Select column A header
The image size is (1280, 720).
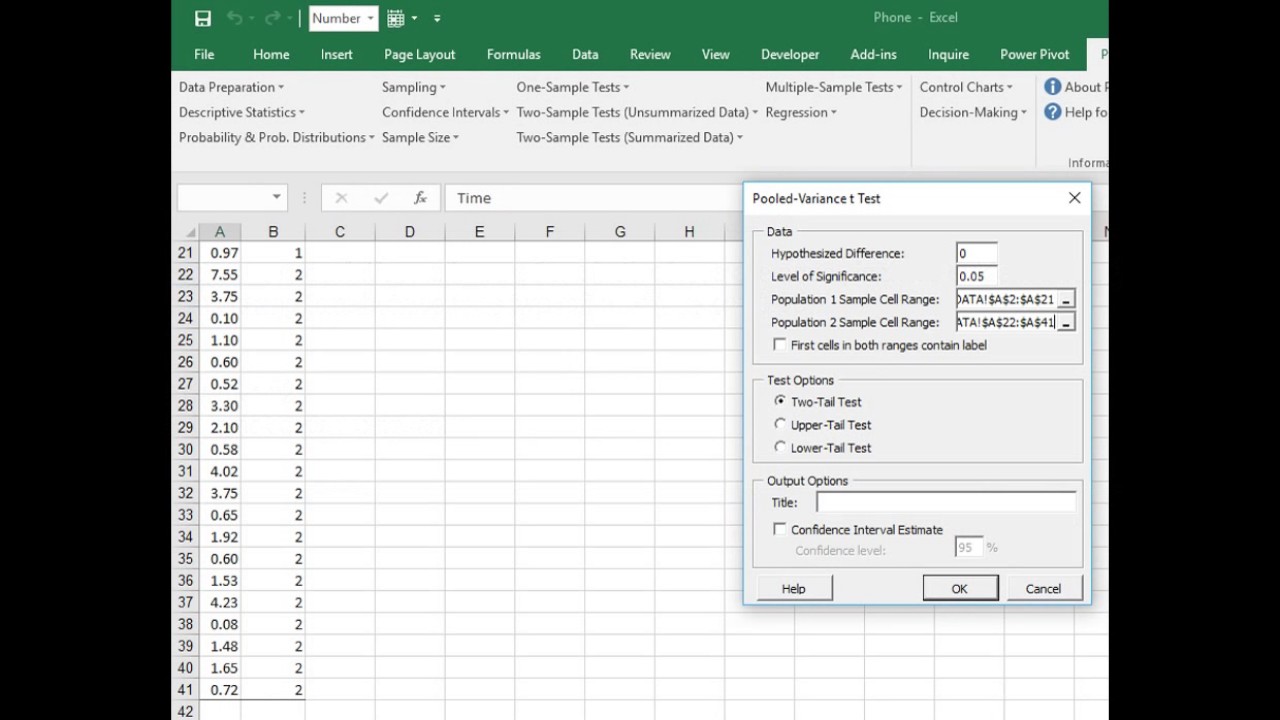coord(220,232)
